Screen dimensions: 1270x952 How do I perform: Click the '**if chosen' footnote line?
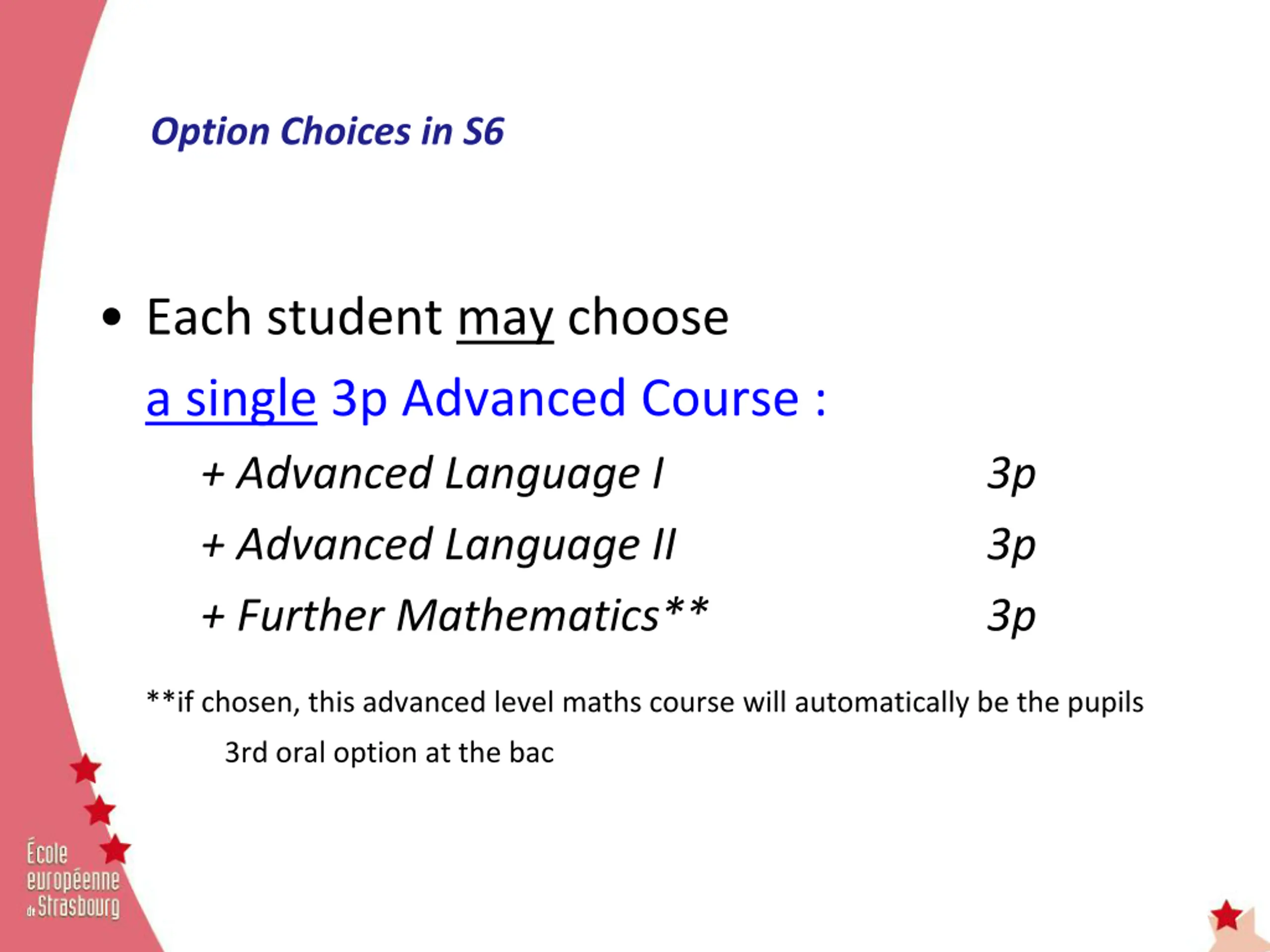tap(645, 703)
